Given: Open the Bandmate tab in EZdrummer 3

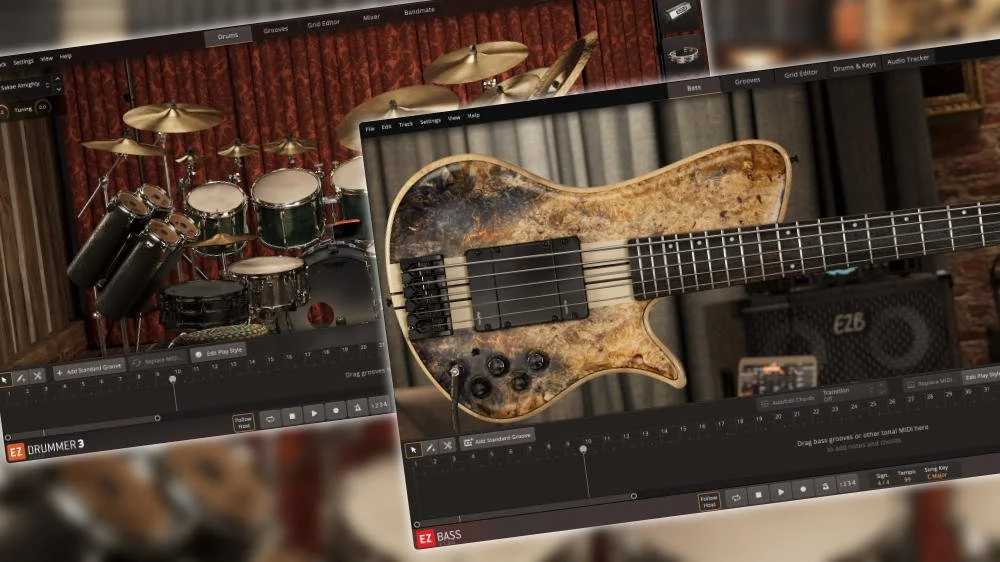Looking at the screenshot, I should click(x=419, y=11).
